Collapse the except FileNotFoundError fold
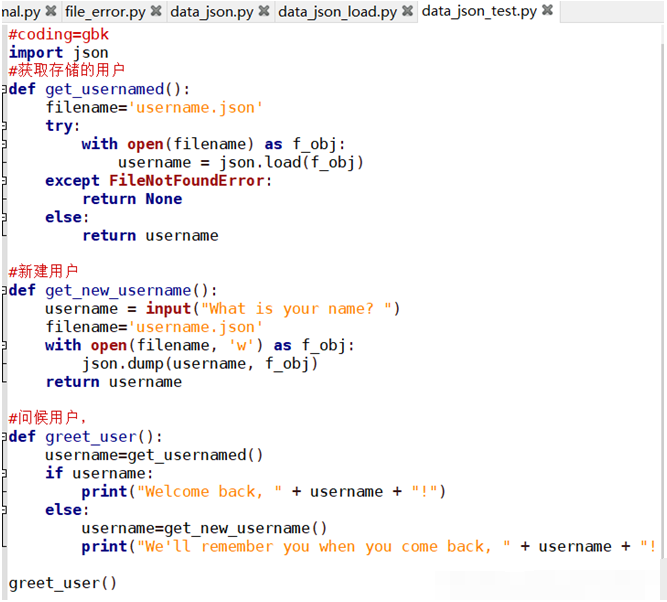 4,180
